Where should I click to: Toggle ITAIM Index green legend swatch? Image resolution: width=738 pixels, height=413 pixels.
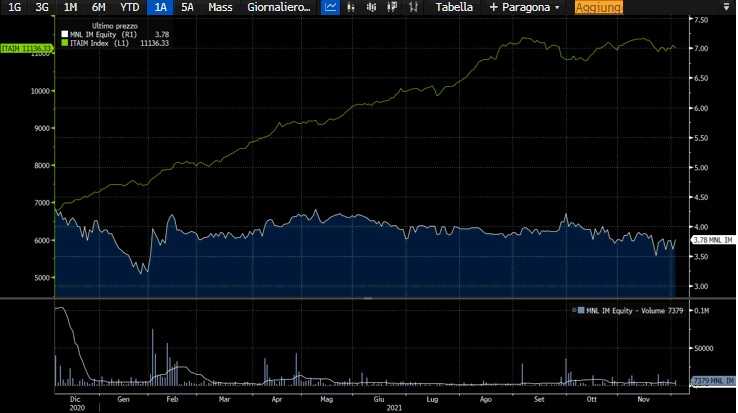click(x=64, y=43)
